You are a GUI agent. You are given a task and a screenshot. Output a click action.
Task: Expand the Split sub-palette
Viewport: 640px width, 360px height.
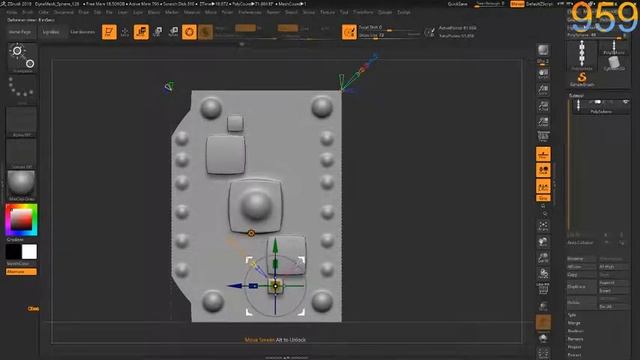[572, 315]
